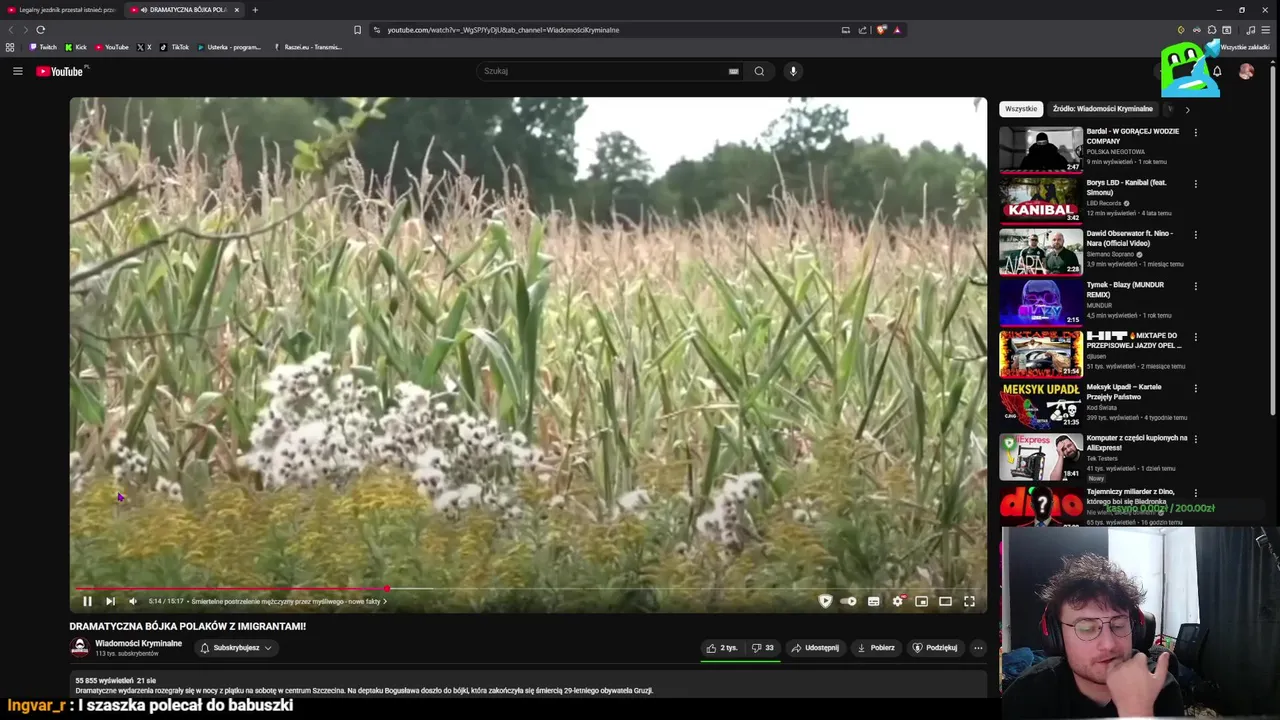Open the browser main hamburger menu
Viewport: 1280px width, 720px height.
[x=1265, y=30]
